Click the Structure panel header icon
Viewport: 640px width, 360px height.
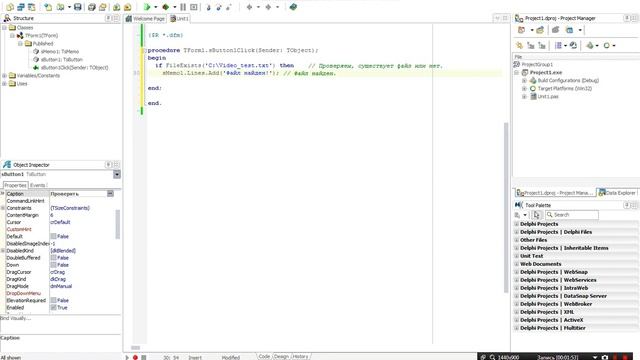[x=7, y=18]
